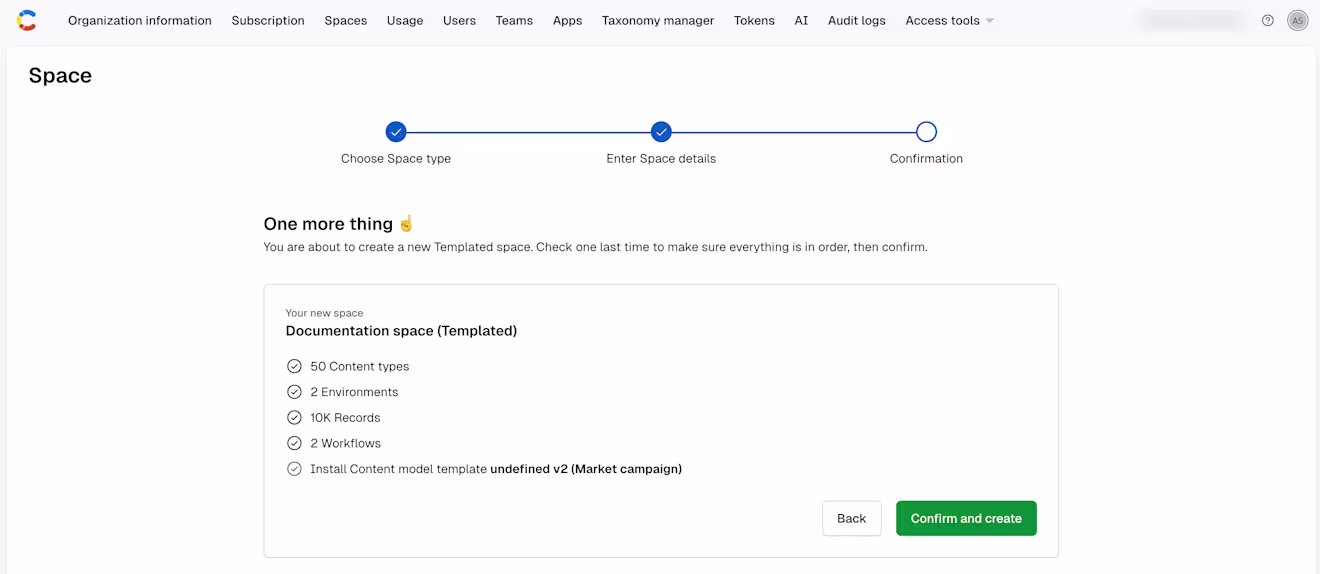Go to the Subscription tab

(x=268, y=20)
